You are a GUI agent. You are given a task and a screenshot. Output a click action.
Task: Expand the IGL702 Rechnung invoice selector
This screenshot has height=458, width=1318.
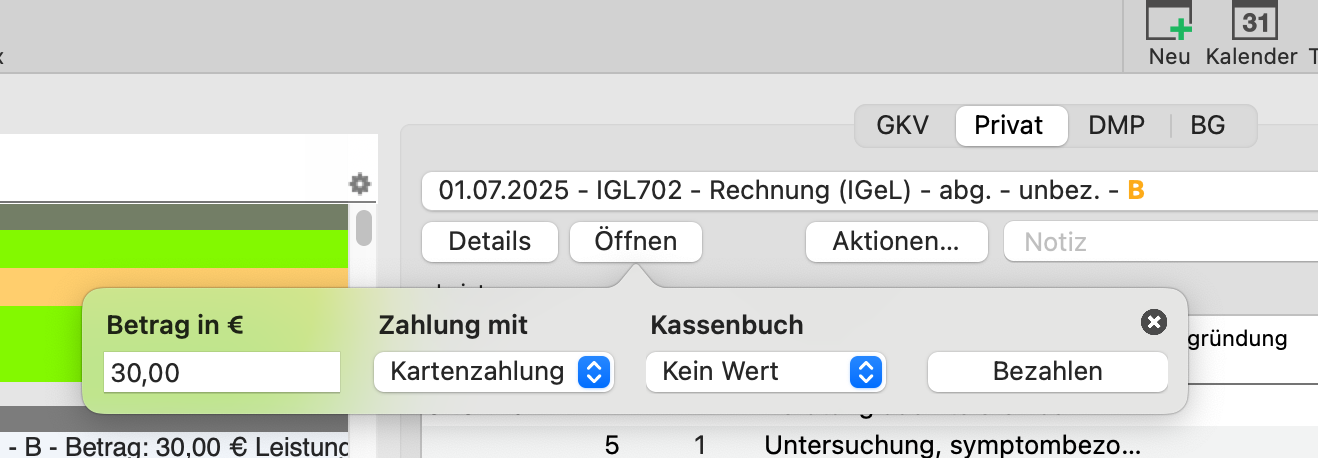click(870, 190)
